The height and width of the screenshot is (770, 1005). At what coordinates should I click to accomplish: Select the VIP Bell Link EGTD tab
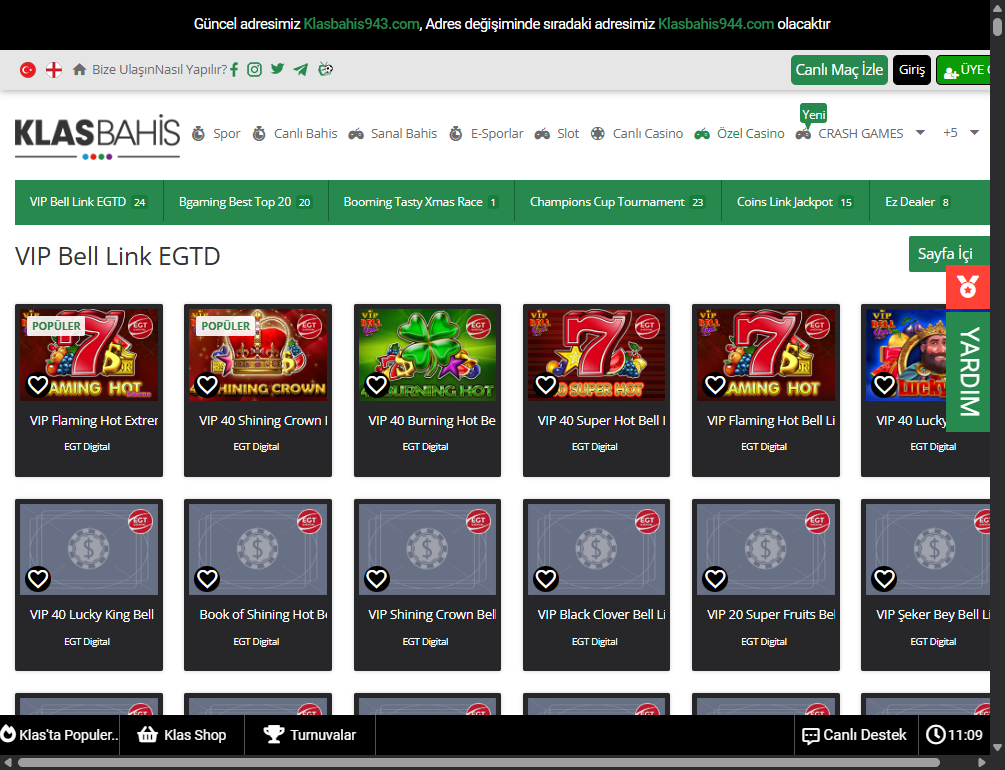88,202
